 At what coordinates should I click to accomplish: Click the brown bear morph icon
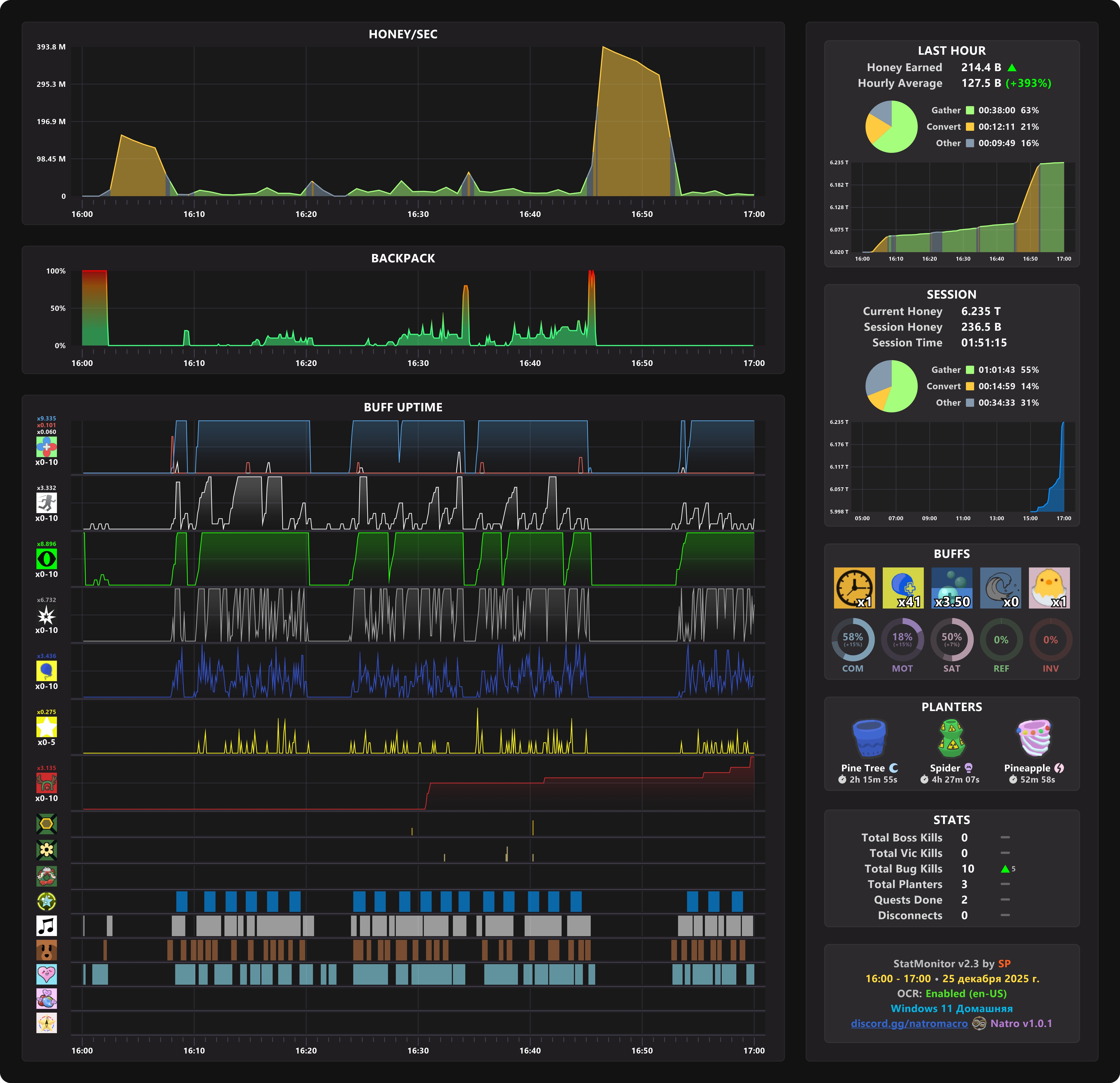coord(46,950)
